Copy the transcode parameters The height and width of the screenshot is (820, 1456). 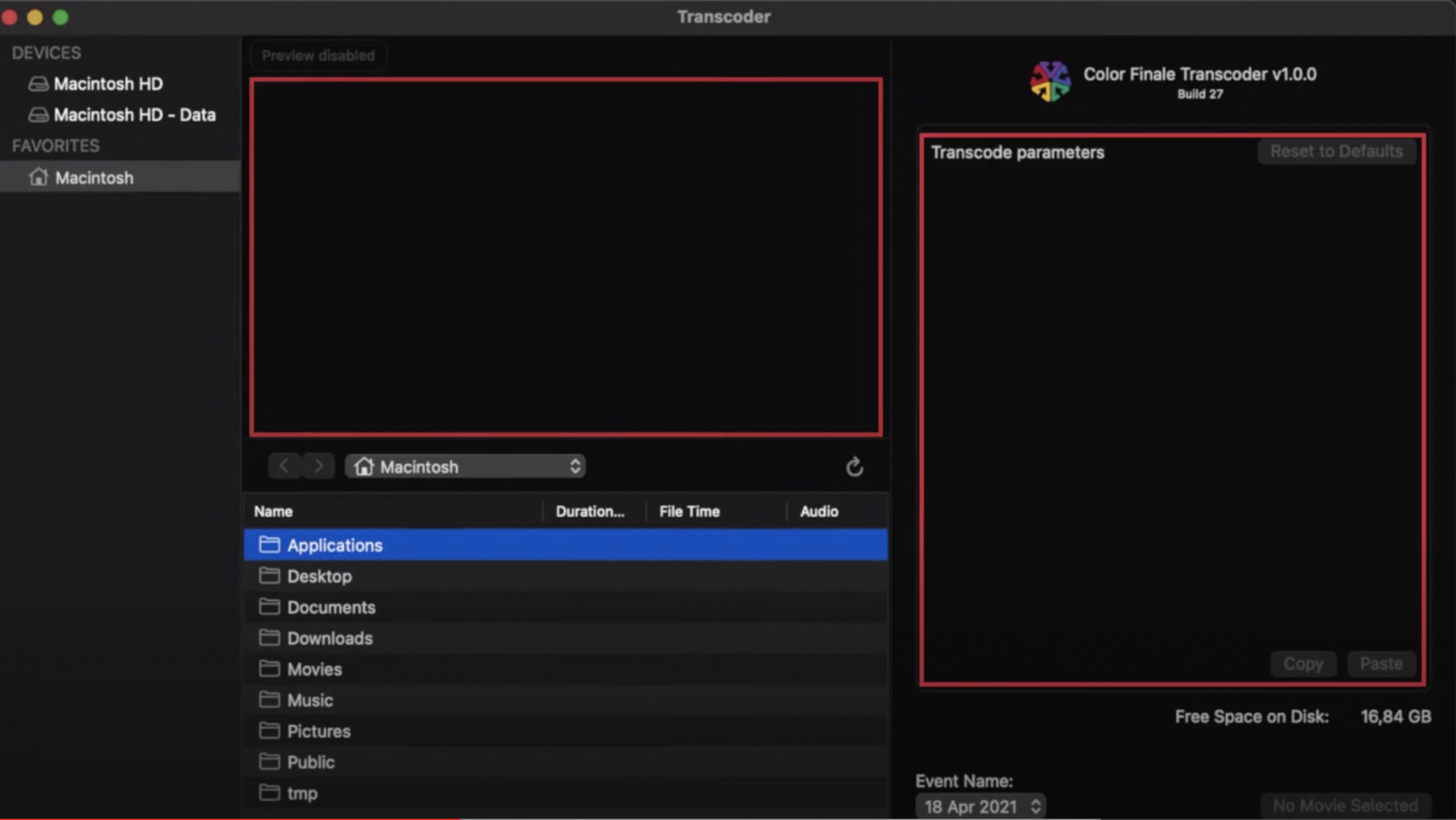click(x=1302, y=664)
